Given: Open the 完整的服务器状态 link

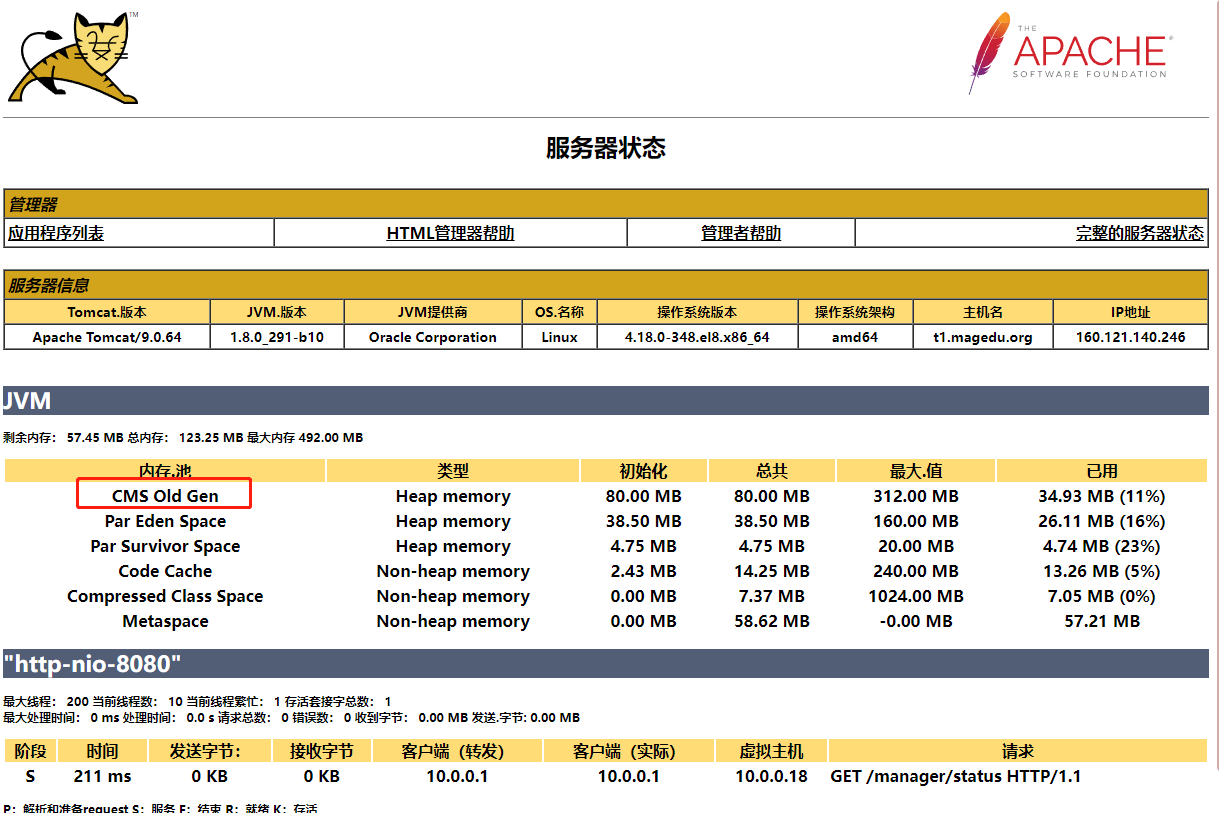Looking at the screenshot, I should tap(1140, 233).
